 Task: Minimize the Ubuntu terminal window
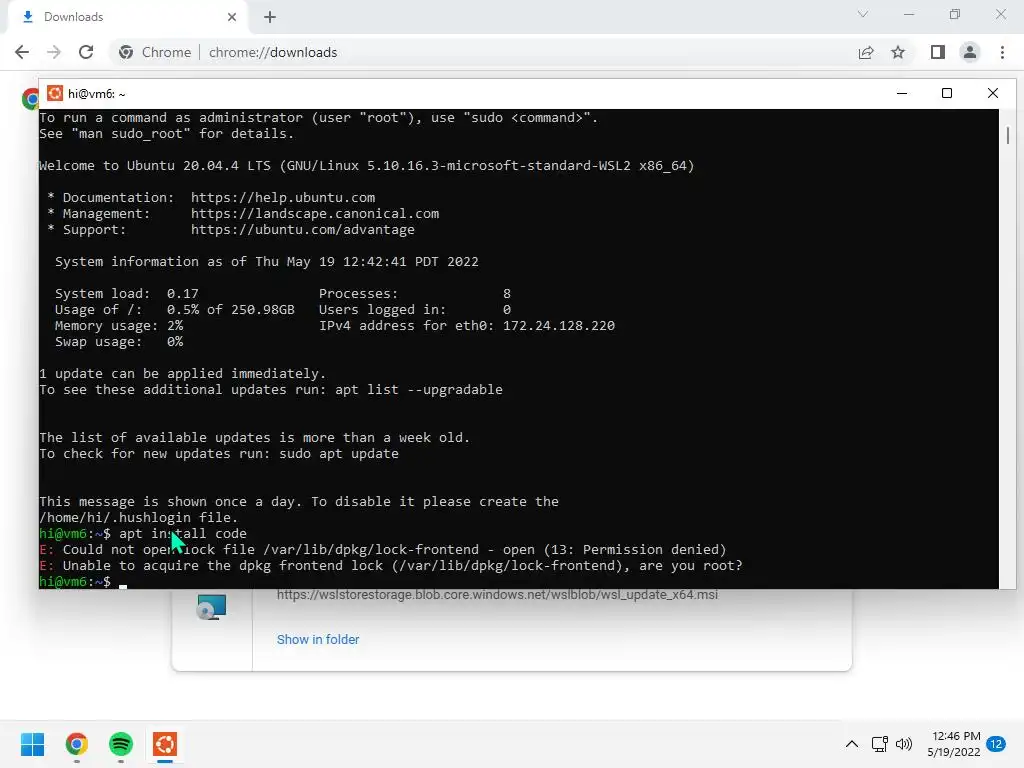click(902, 93)
